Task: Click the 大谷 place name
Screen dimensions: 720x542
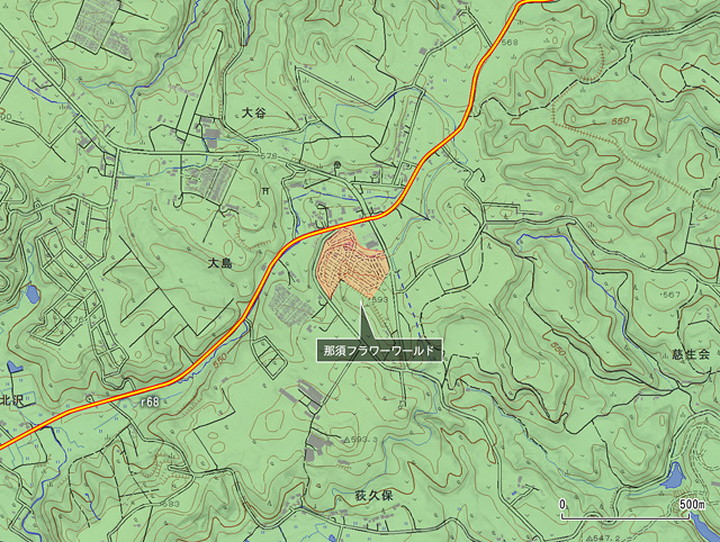Action: point(254,113)
